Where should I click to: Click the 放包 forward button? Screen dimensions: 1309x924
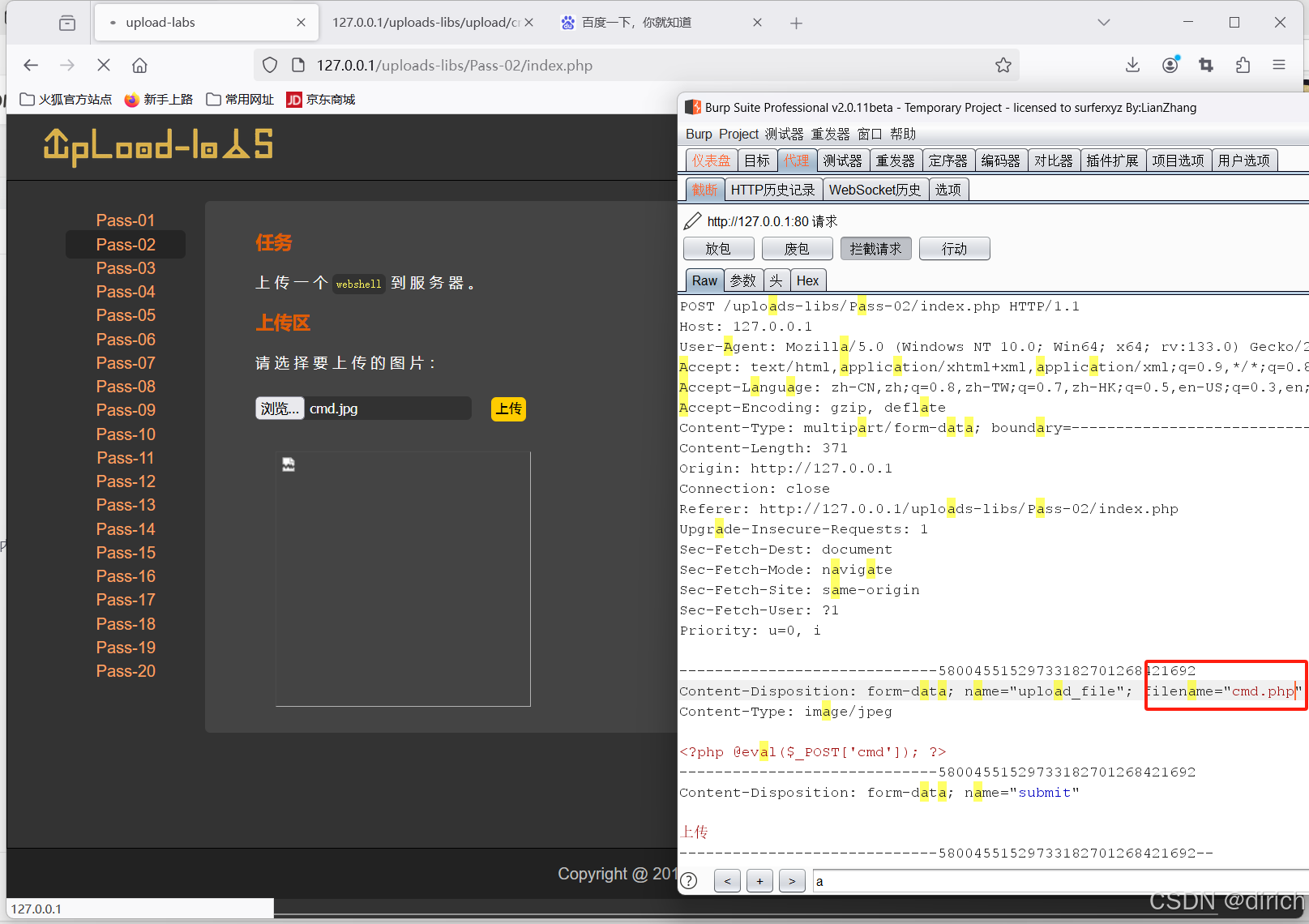point(718,249)
